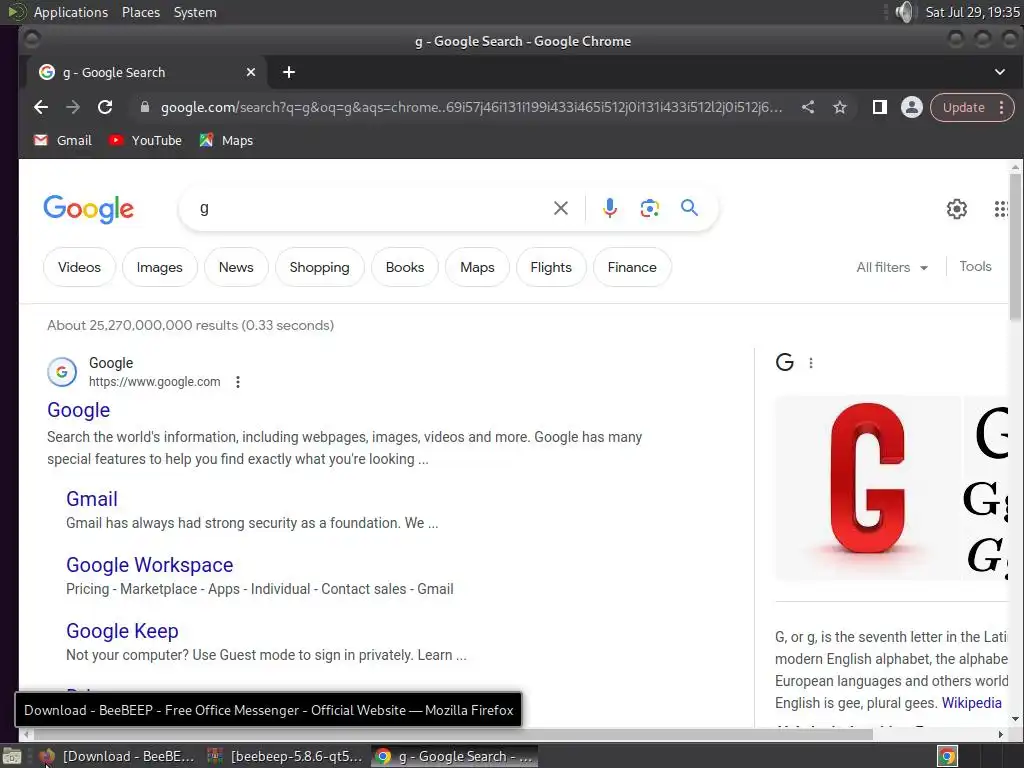Expand the All filters dropdown
This screenshot has width=1024, height=768.
[892, 267]
